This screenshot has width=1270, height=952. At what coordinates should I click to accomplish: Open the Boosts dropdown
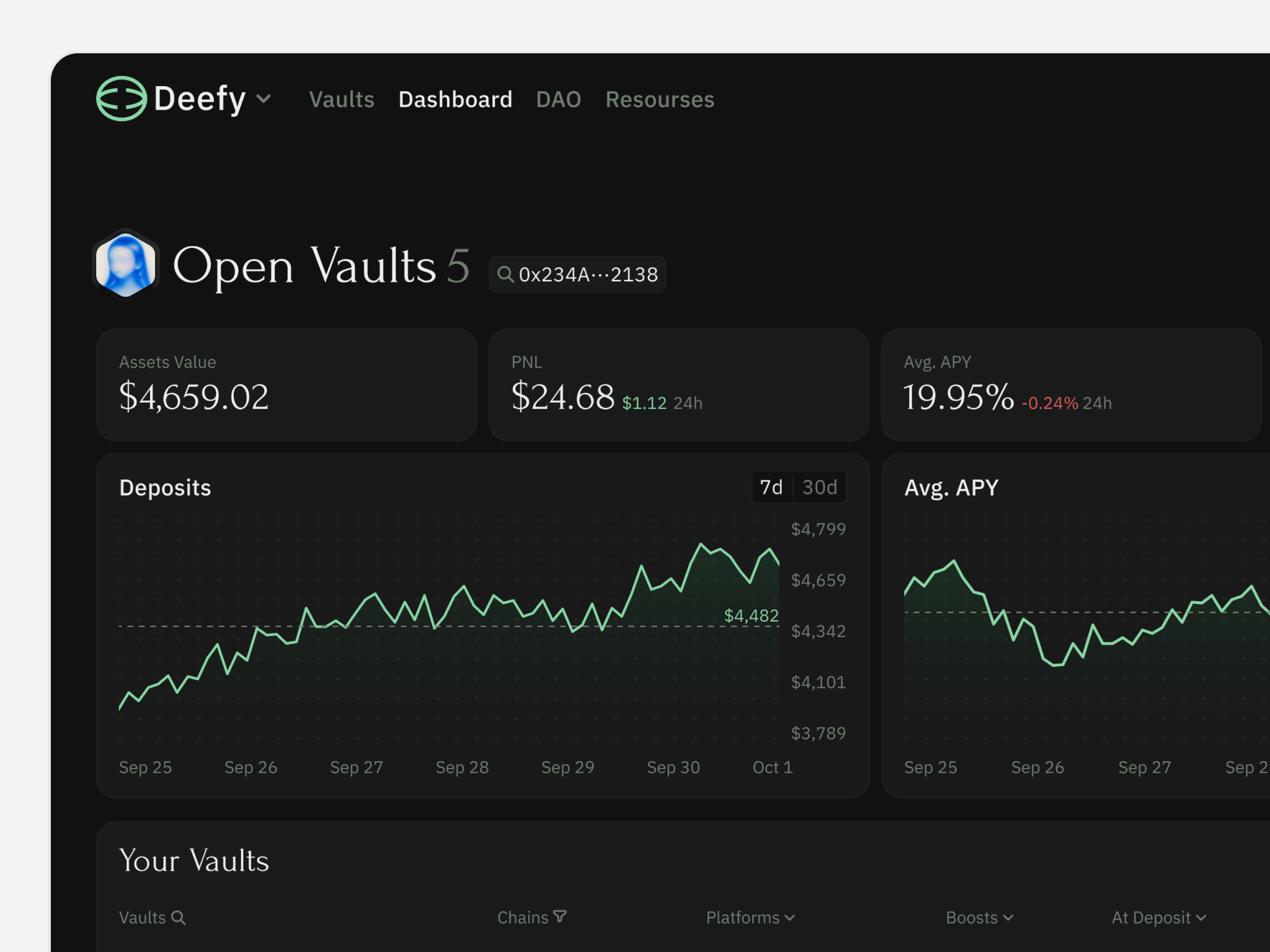pyautogui.click(x=979, y=917)
